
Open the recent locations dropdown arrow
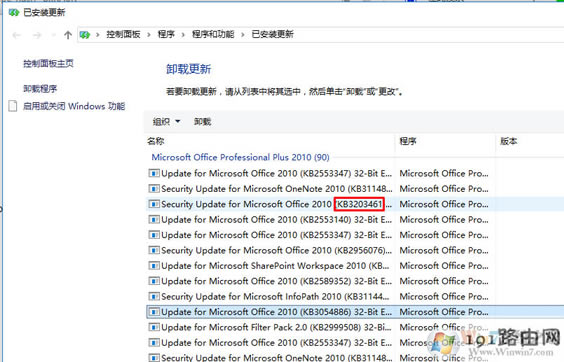[x=54, y=35]
